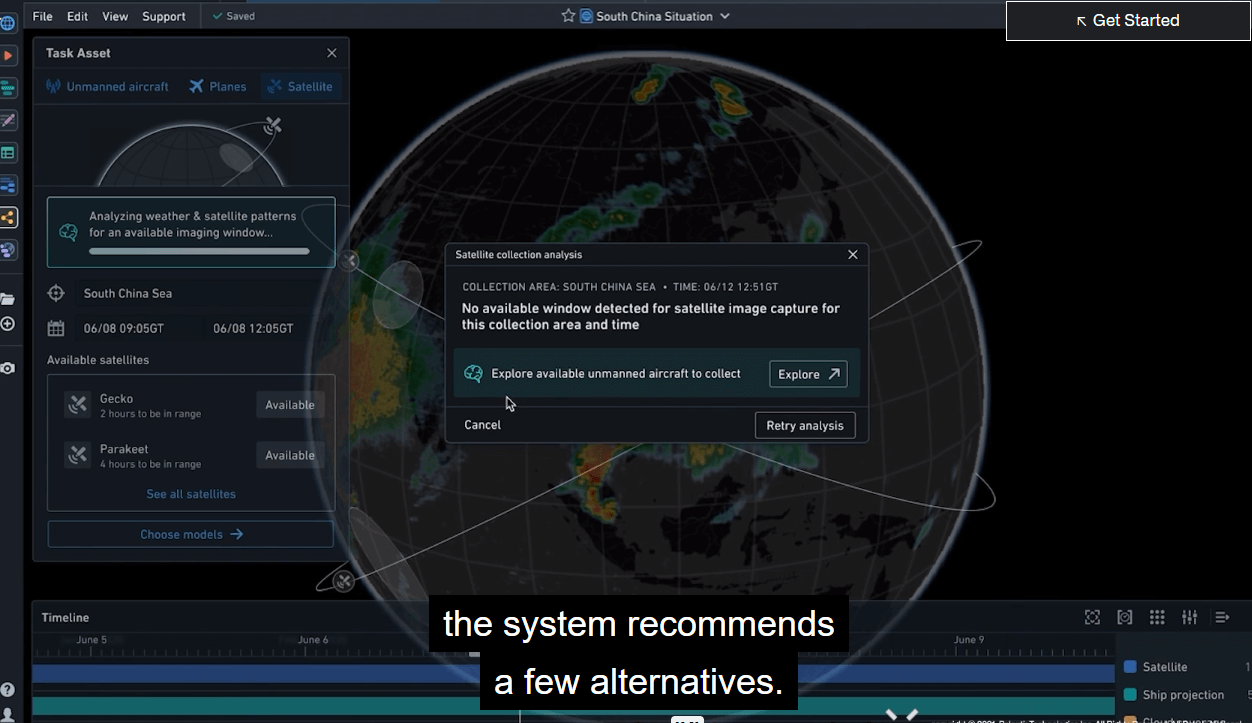Cancel the satellite collection analysis dialog
Image resolution: width=1252 pixels, height=723 pixels.
point(482,425)
